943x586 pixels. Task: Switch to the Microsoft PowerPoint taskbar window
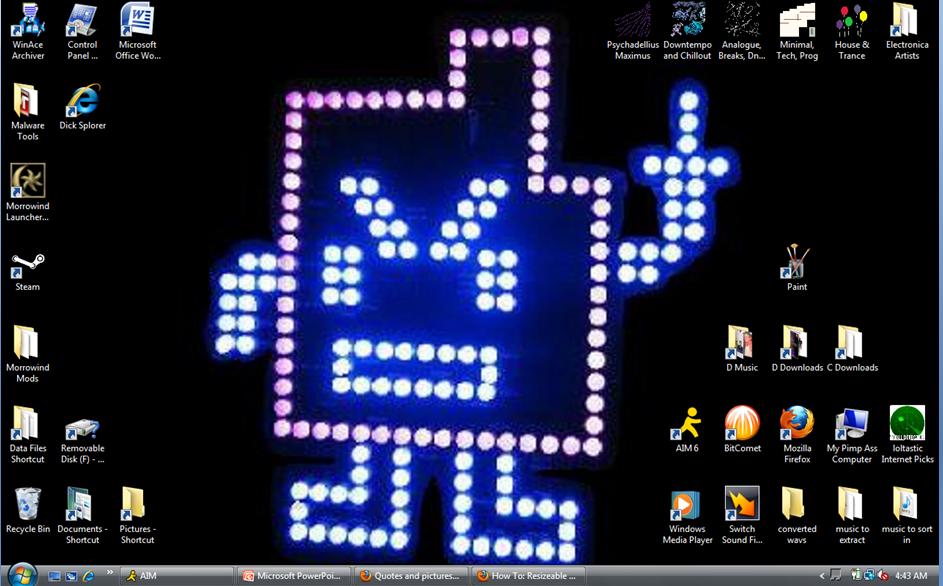tap(295, 576)
